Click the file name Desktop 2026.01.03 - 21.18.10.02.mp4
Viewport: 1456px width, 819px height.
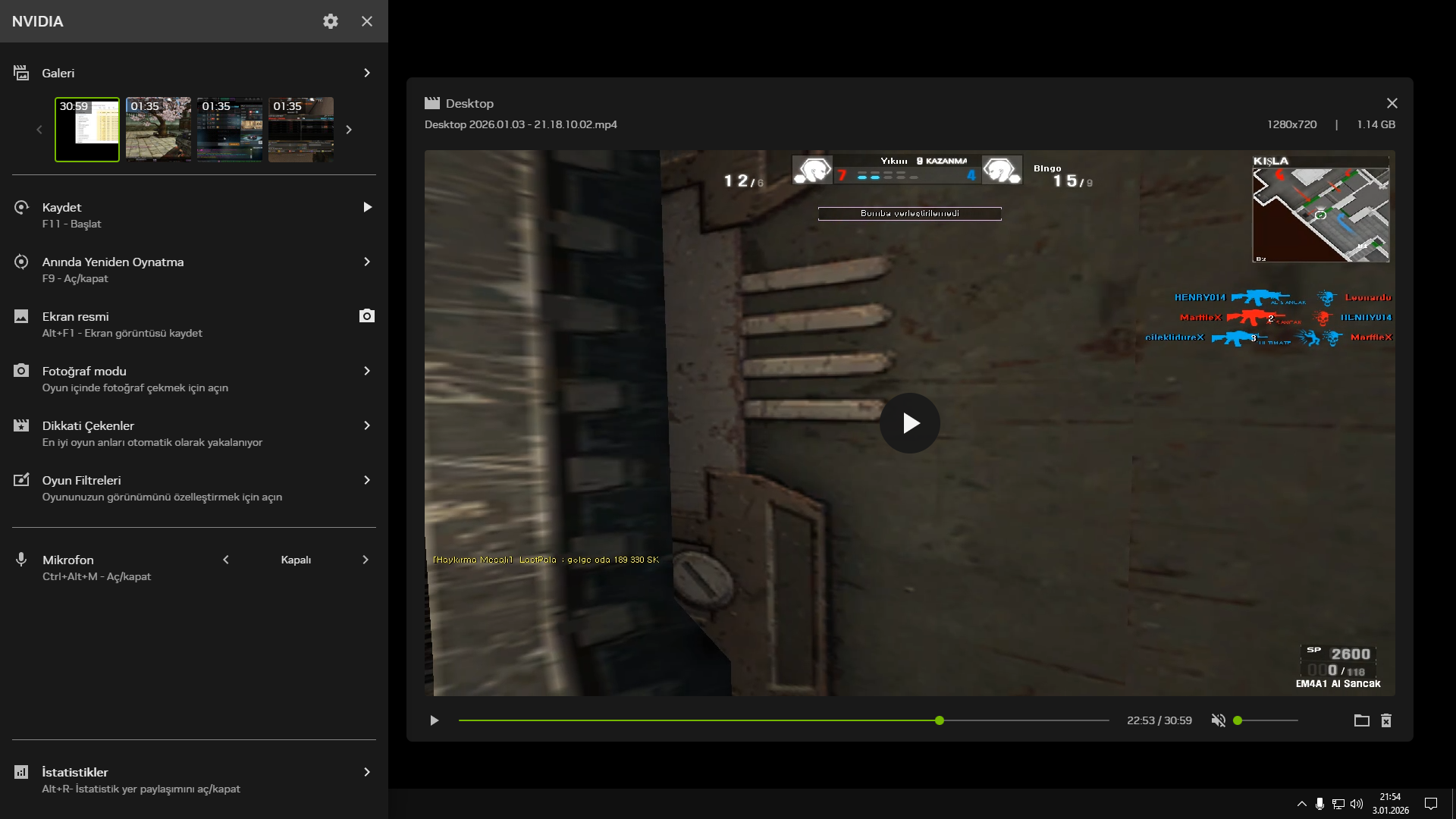(521, 124)
